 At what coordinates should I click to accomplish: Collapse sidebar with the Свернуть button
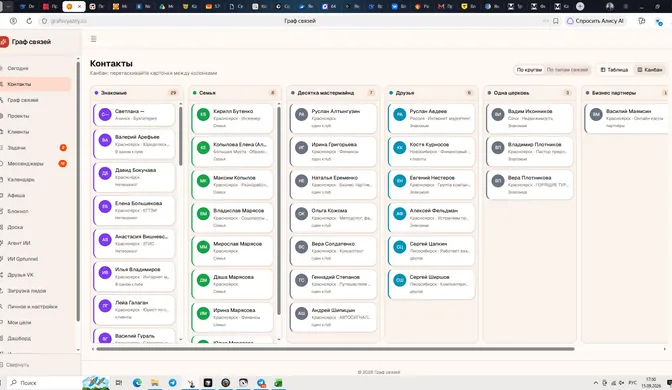(17, 365)
